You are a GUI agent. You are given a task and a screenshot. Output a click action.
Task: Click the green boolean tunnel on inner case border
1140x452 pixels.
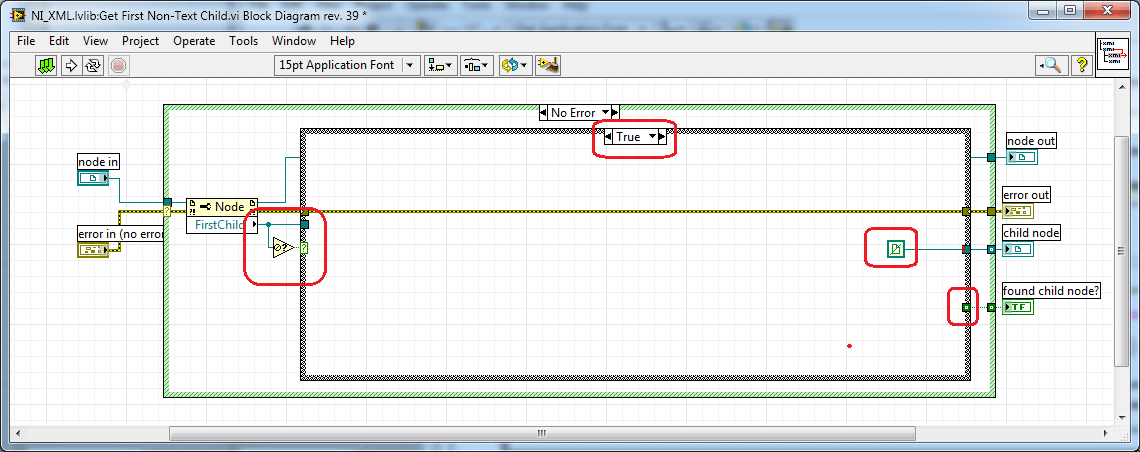point(966,307)
